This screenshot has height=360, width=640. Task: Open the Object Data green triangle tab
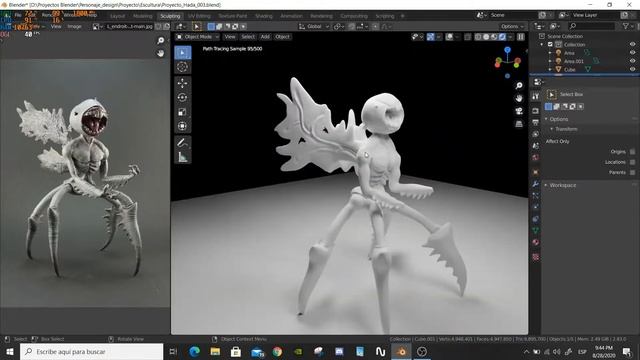536,231
